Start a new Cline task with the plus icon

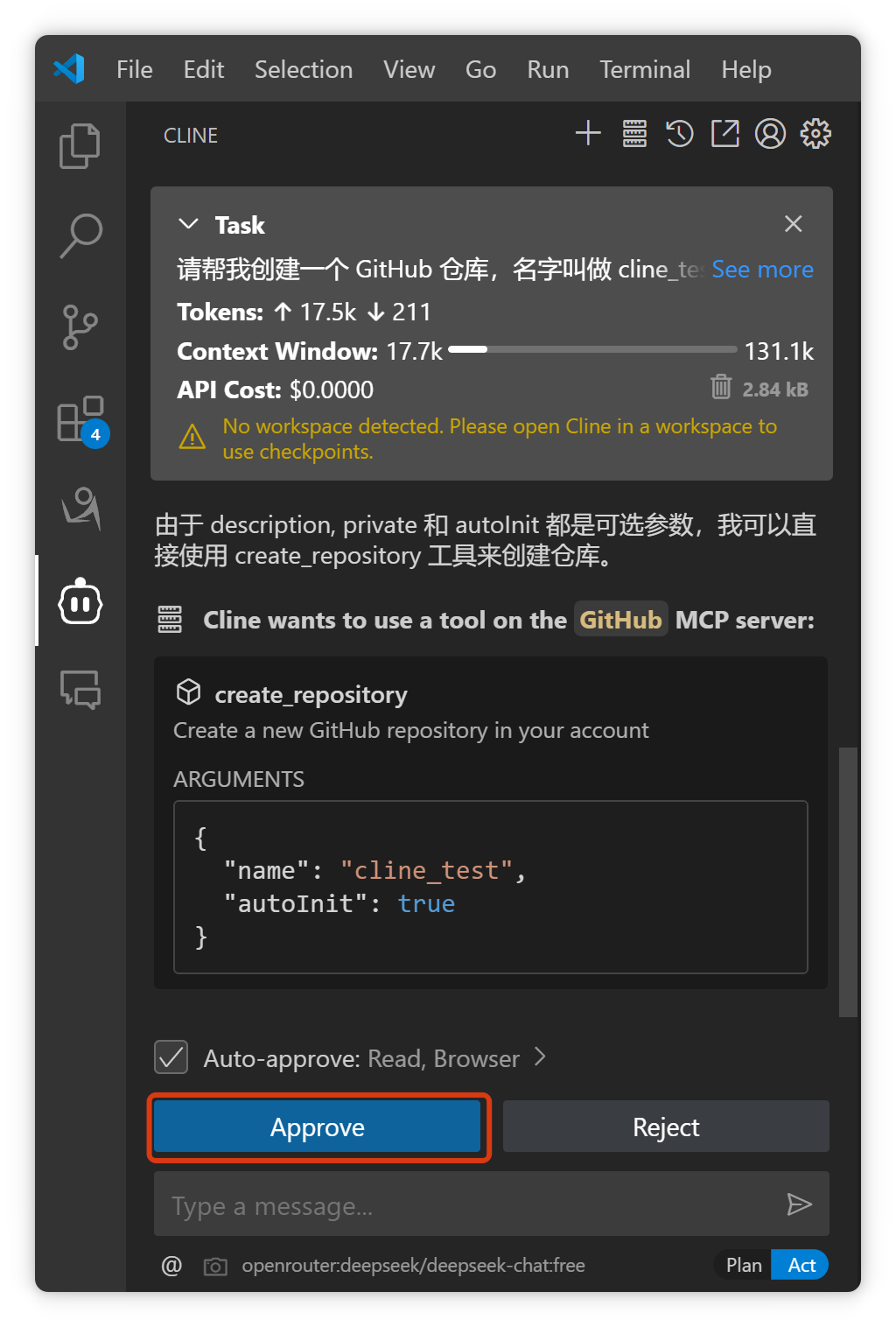click(x=588, y=134)
